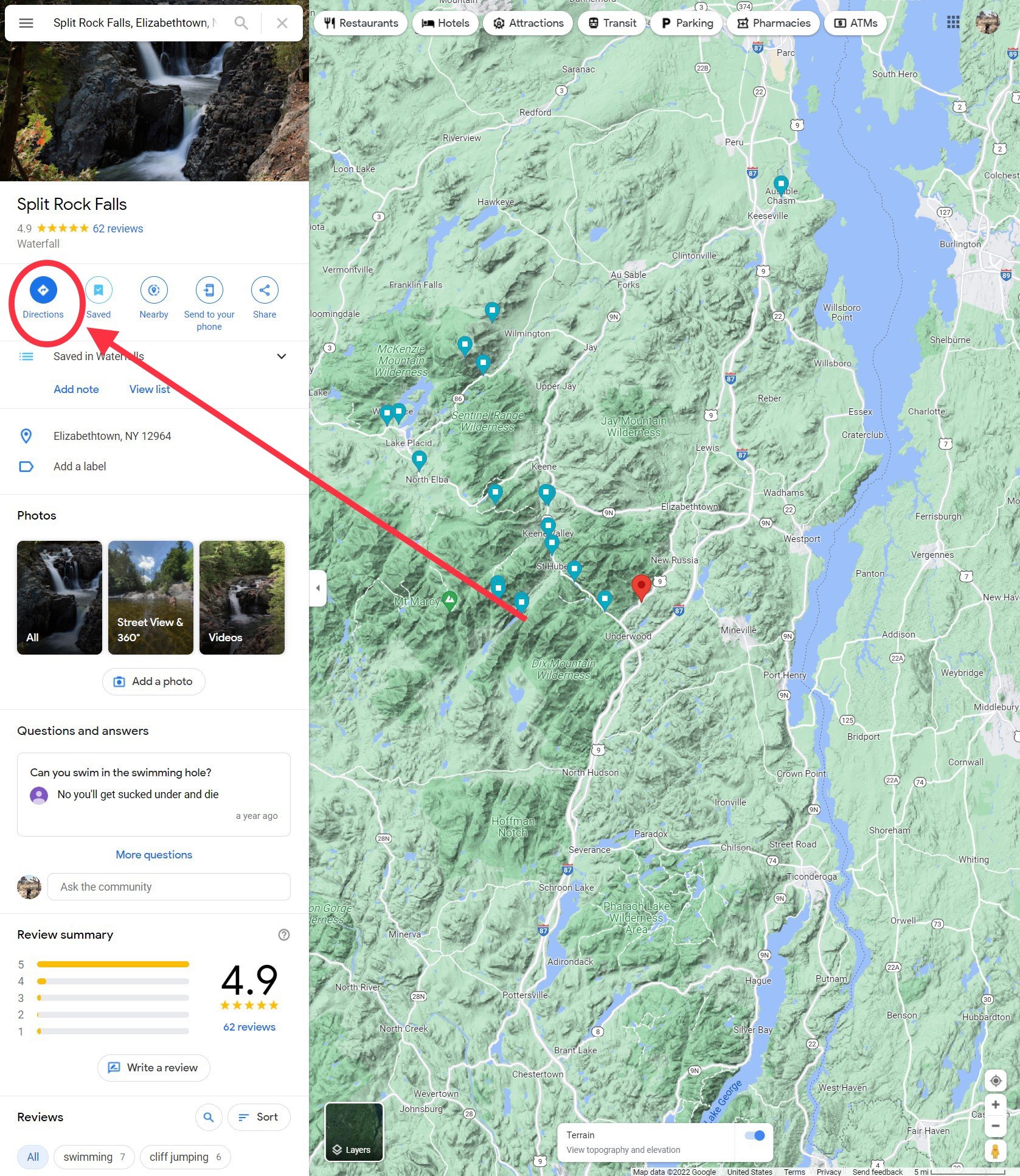Screen dimensions: 1020x1176
Task: Clear search with the X icon
Action: coord(282,23)
